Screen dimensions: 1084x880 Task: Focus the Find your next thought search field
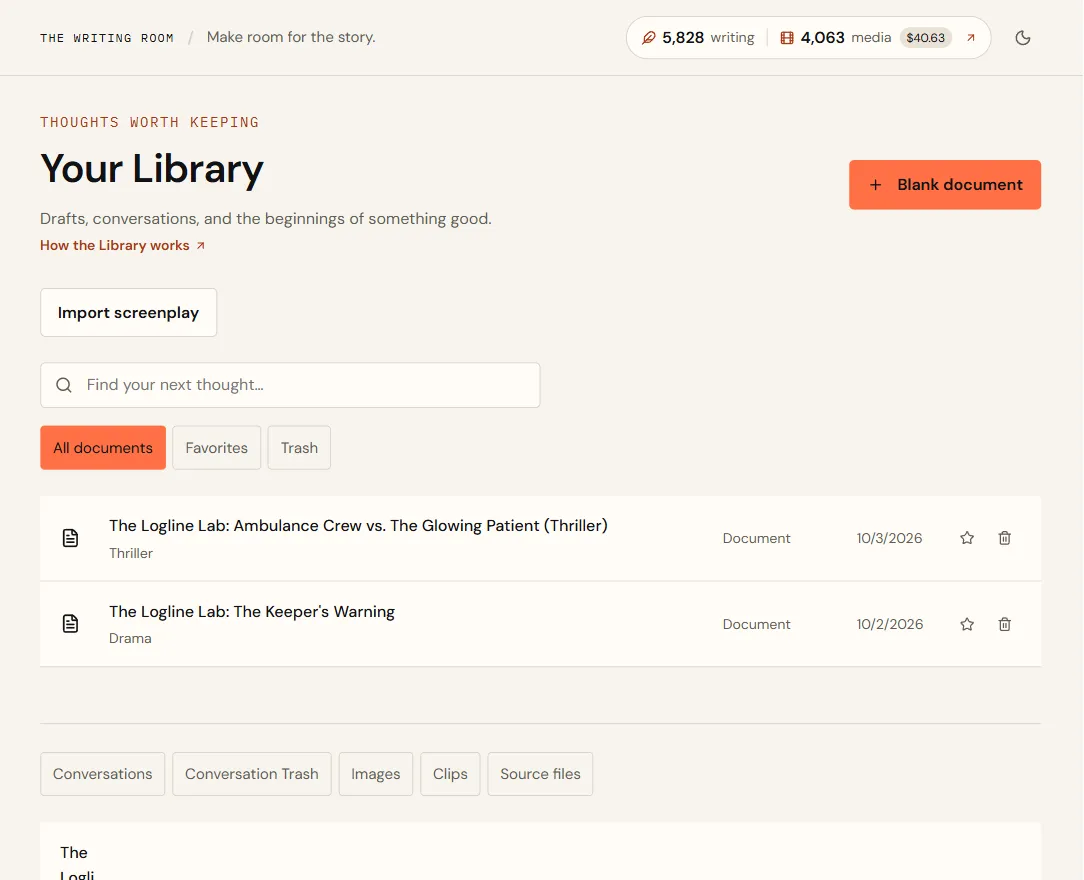pos(290,385)
